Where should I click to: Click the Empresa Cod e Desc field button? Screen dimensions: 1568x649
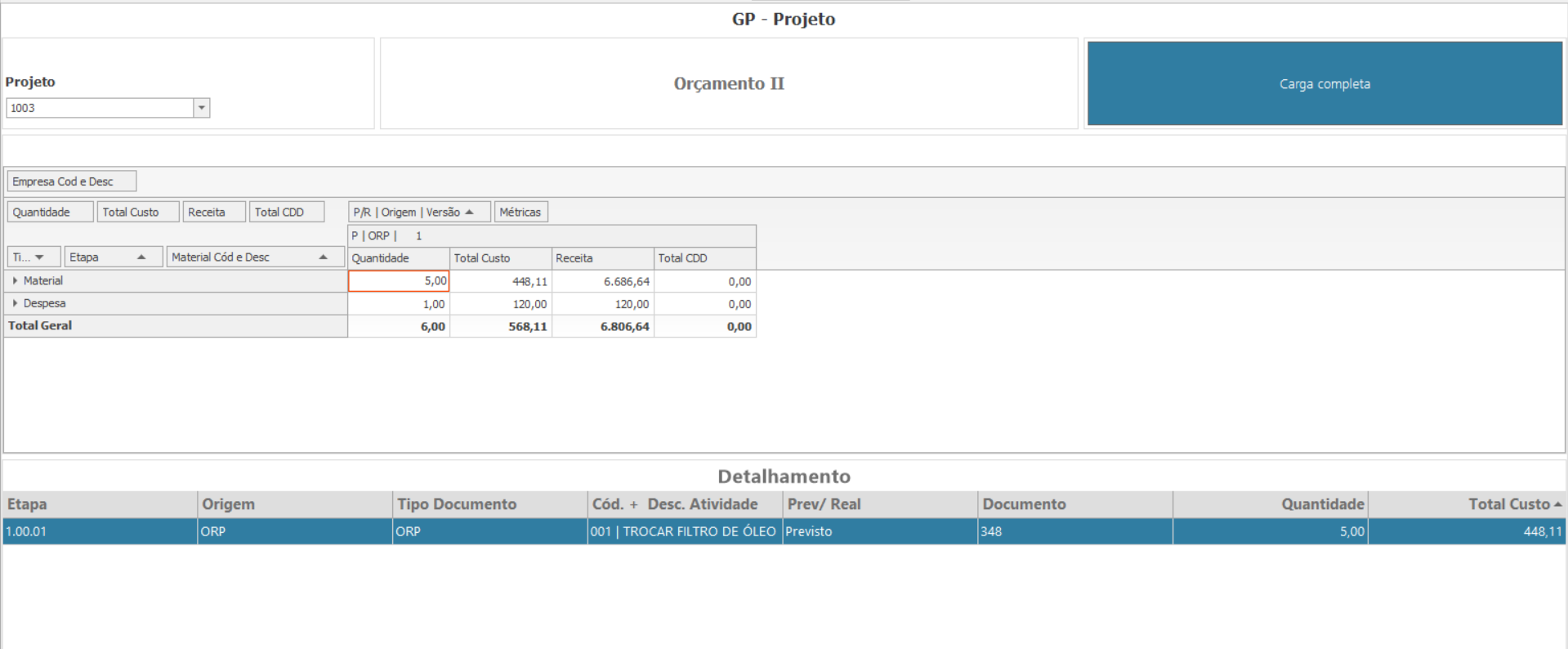point(72,181)
